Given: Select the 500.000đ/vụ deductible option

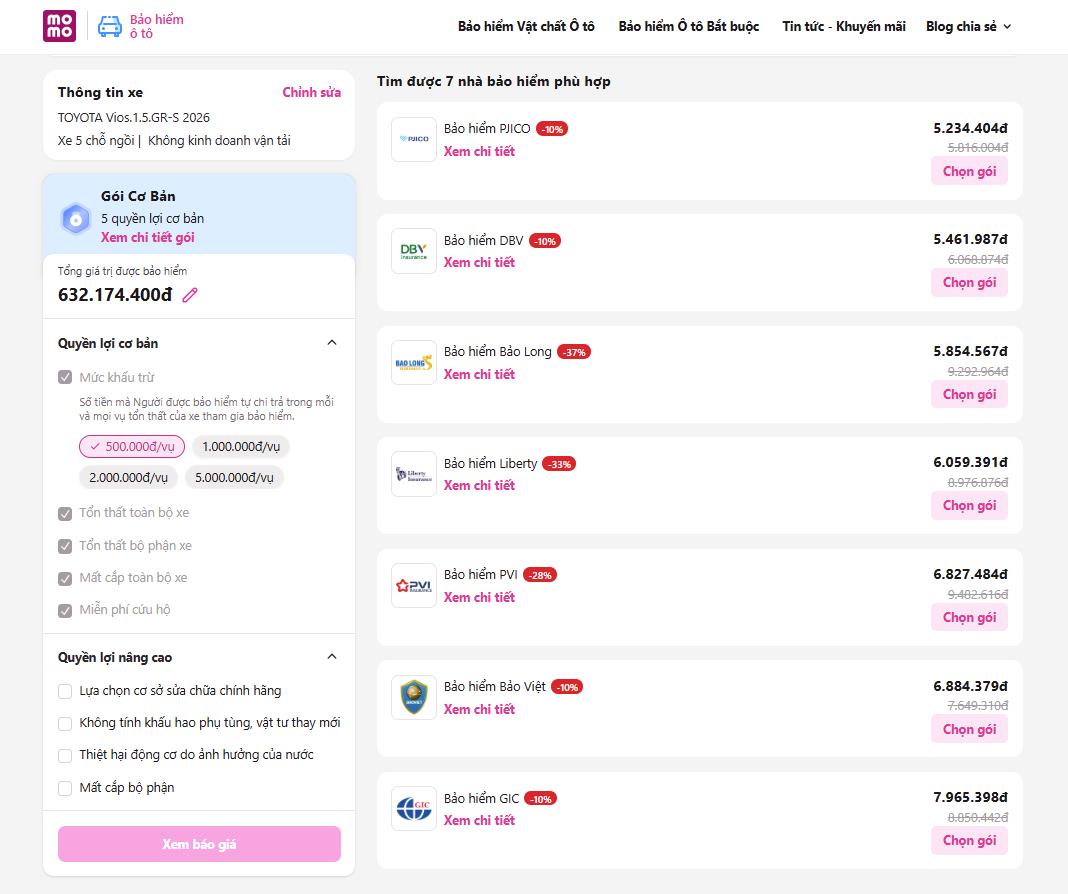Looking at the screenshot, I should (132, 447).
